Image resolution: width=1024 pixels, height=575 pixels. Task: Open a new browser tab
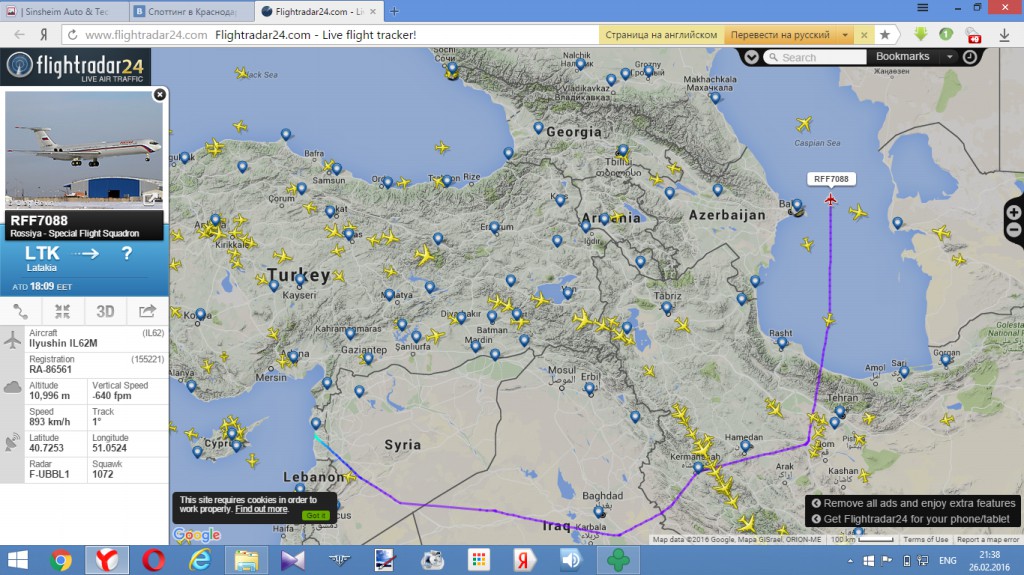[x=394, y=11]
